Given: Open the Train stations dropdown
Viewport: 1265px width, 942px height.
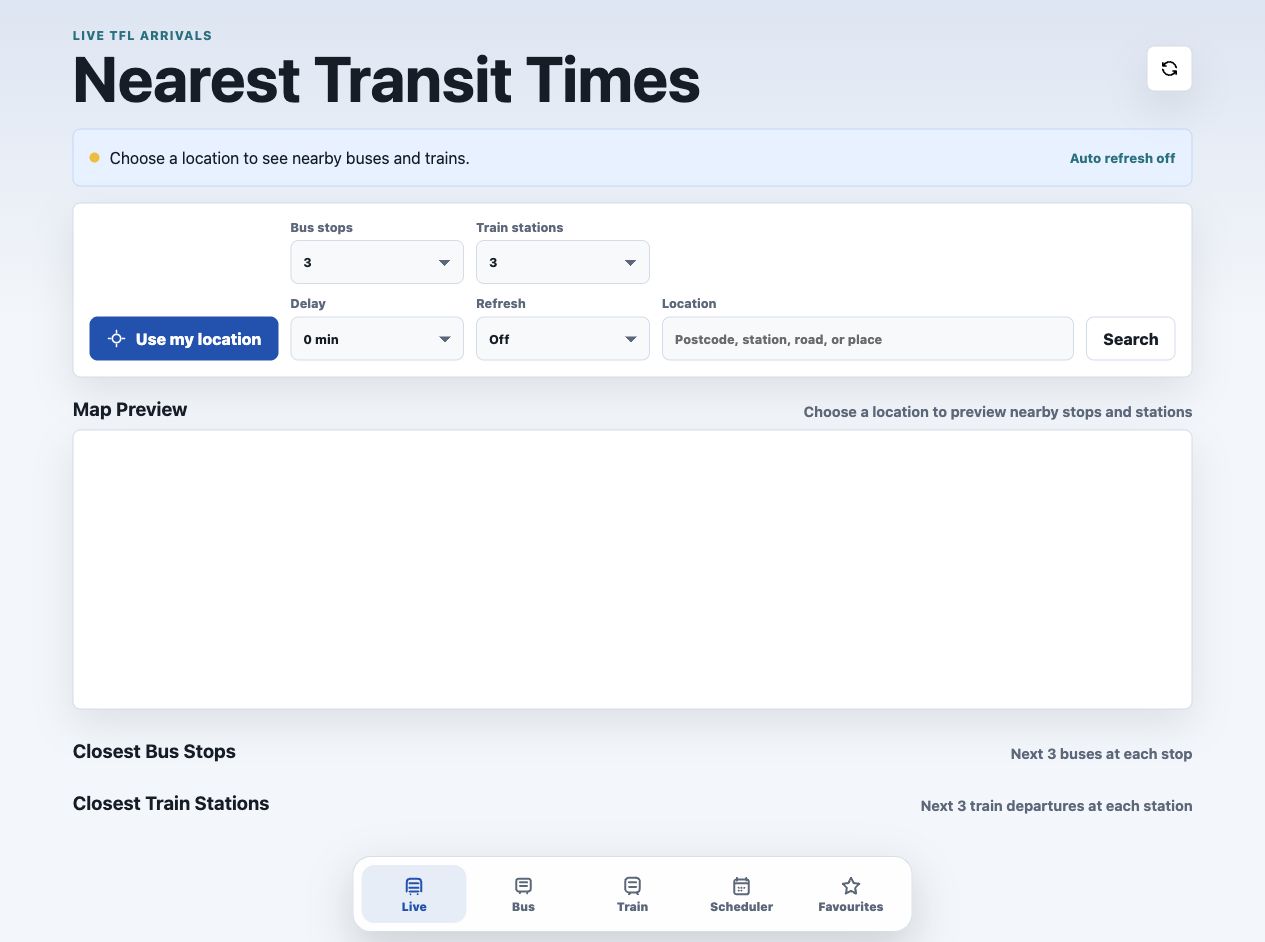Looking at the screenshot, I should (x=563, y=262).
